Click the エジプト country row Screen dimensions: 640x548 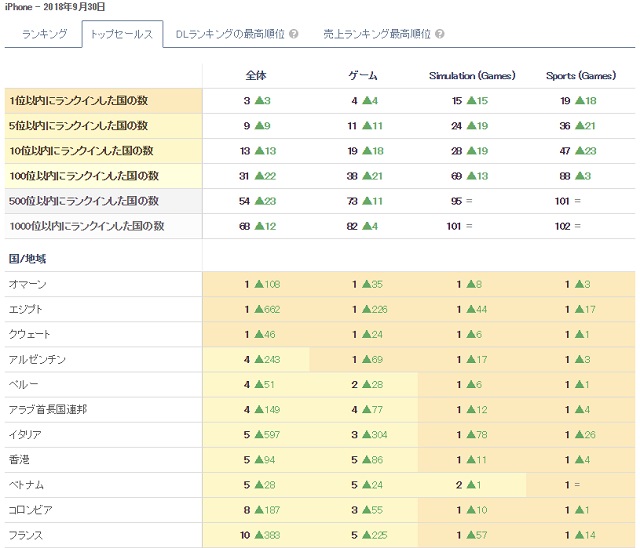[x=320, y=309]
